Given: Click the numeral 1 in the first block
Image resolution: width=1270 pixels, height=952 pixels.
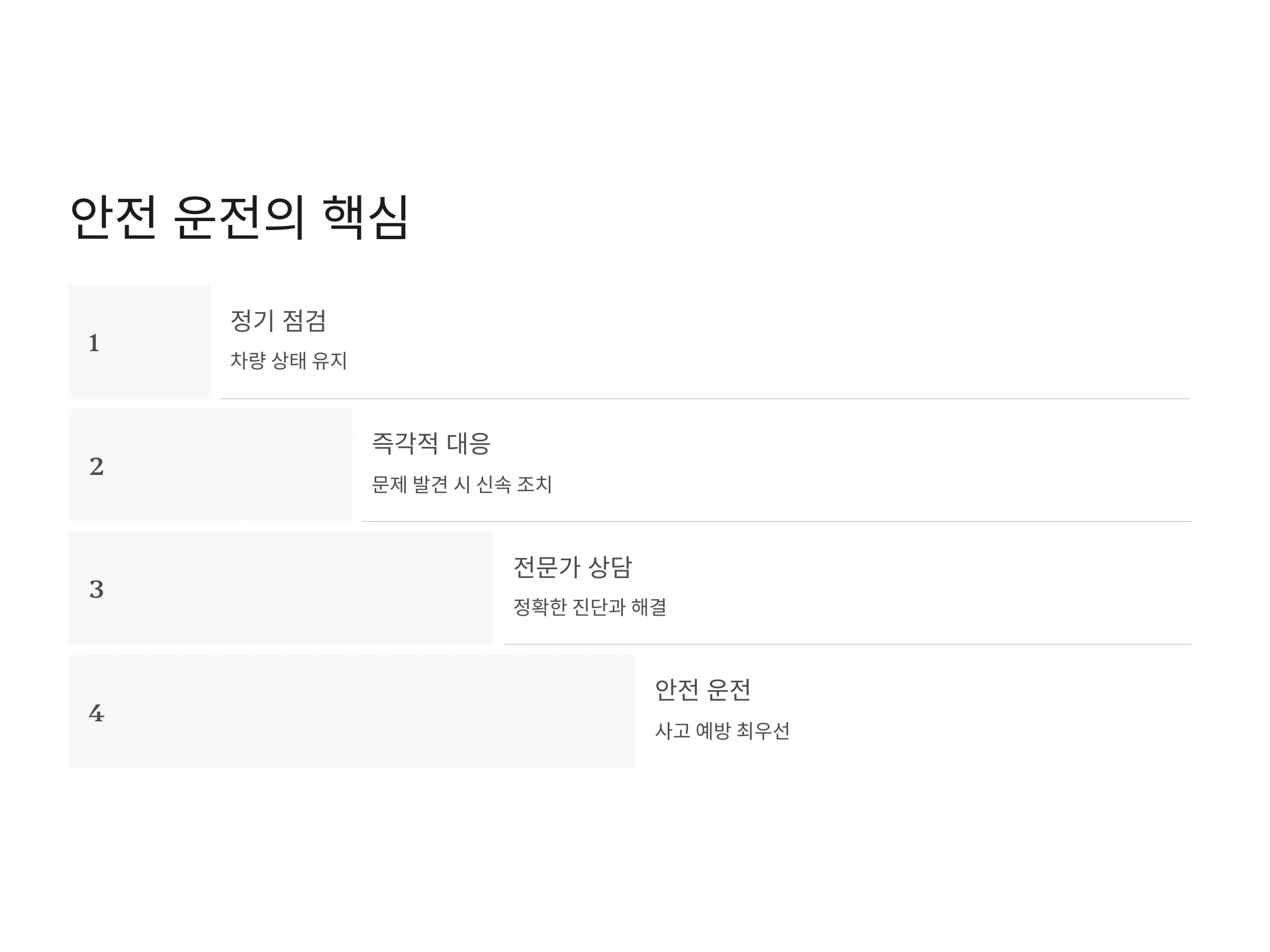Looking at the screenshot, I should [94, 343].
